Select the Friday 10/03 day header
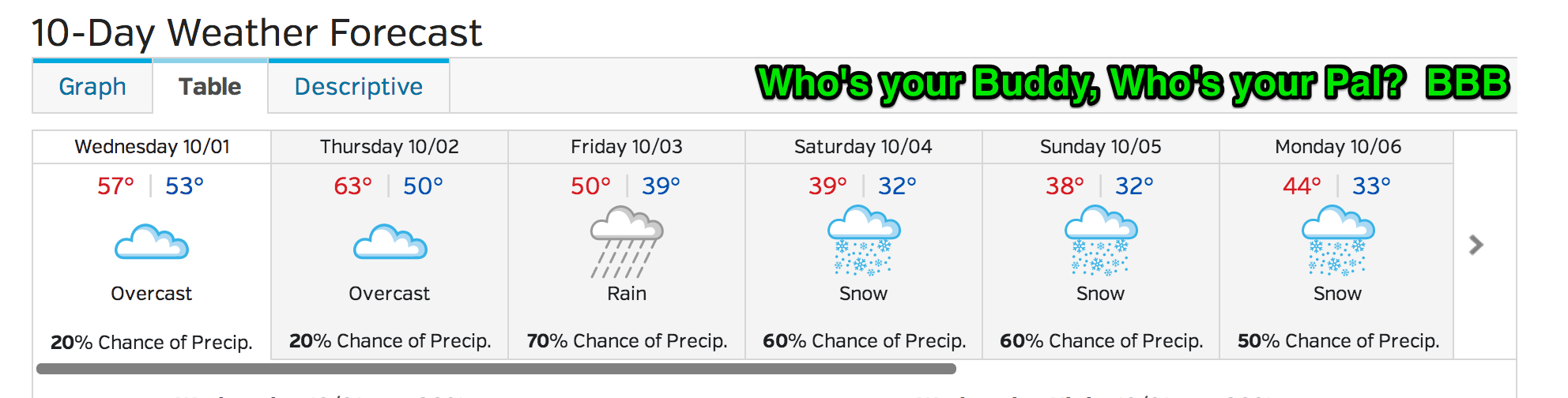This screenshot has height=398, width=1568. (627, 147)
